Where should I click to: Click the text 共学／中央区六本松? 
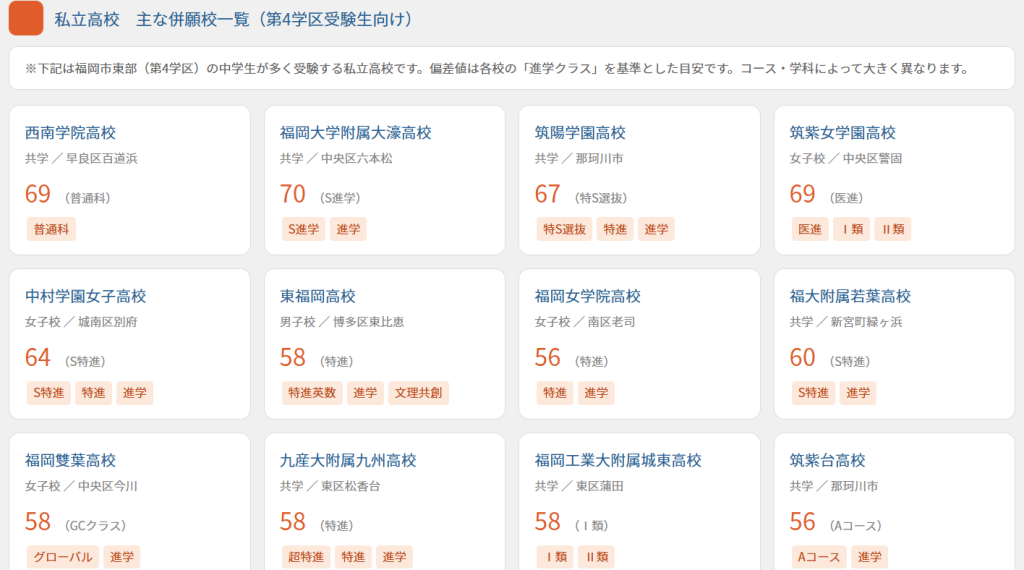[336, 159]
